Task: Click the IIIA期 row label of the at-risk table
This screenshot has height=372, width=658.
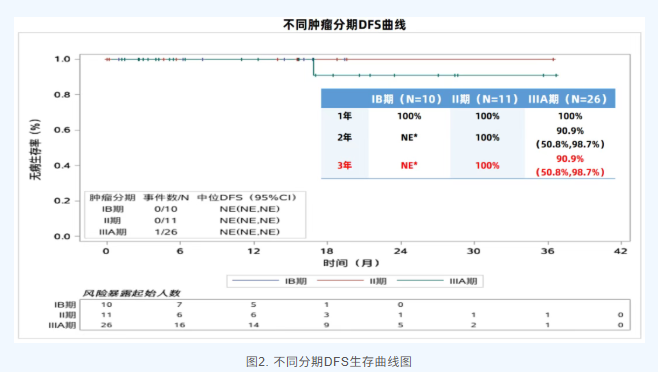Action: 62,325
